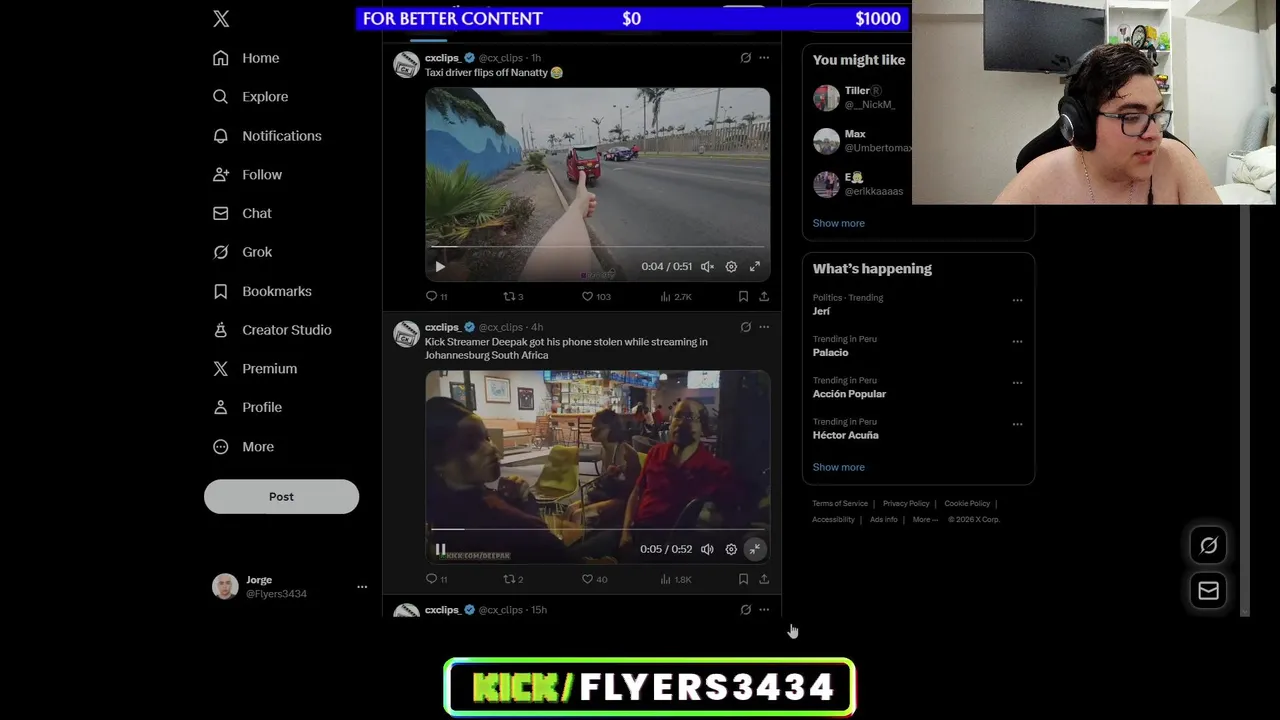1280x720 pixels.
Task: Open the Follow page
Action: (247, 175)
